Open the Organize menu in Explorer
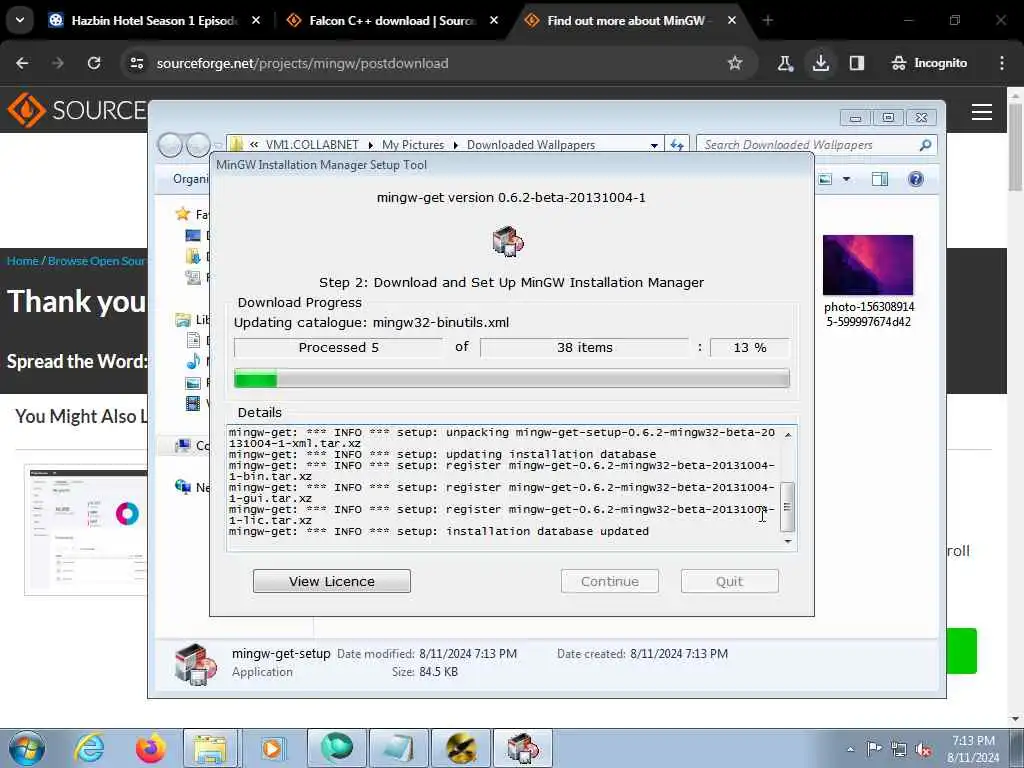Image resolution: width=1024 pixels, height=768 pixels. point(191,179)
